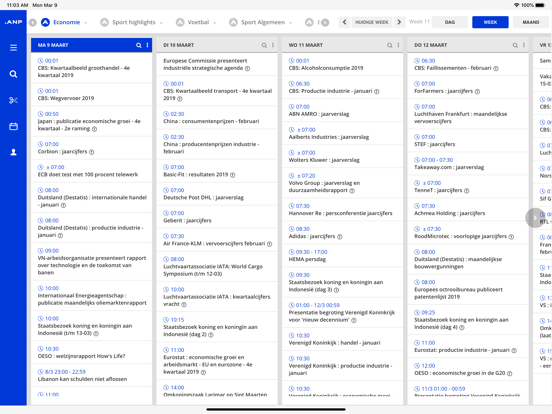Image resolution: width=552 pixels, height=414 pixels.
Task: Open Eurostat productie industrie januari
Action: 468,346
